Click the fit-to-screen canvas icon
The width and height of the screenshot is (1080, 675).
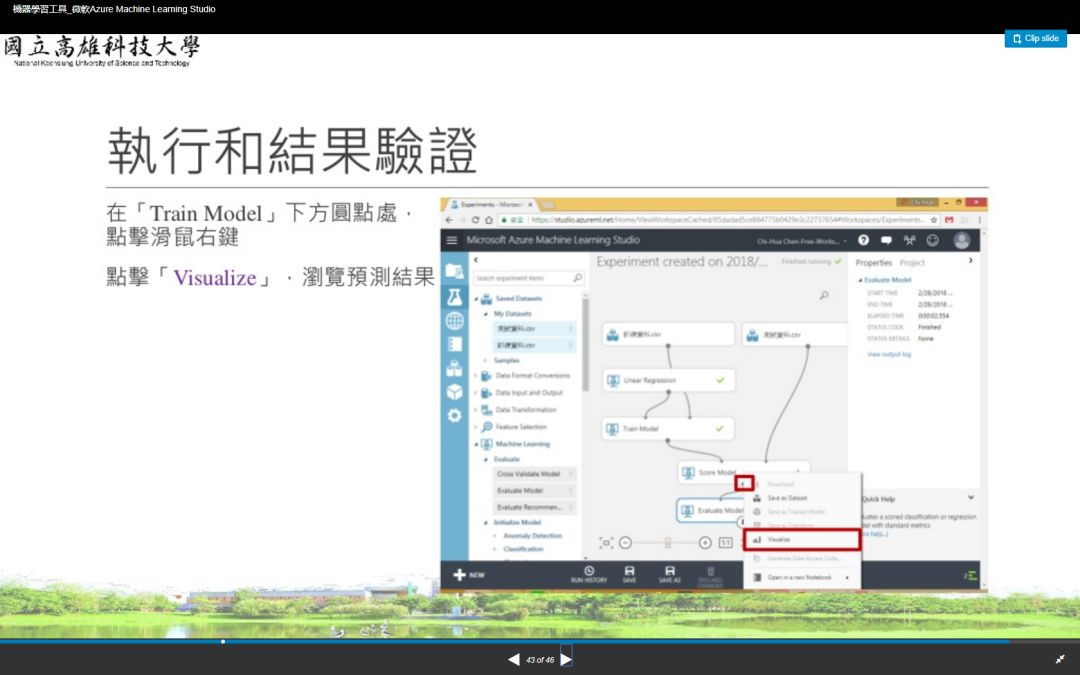[606, 543]
